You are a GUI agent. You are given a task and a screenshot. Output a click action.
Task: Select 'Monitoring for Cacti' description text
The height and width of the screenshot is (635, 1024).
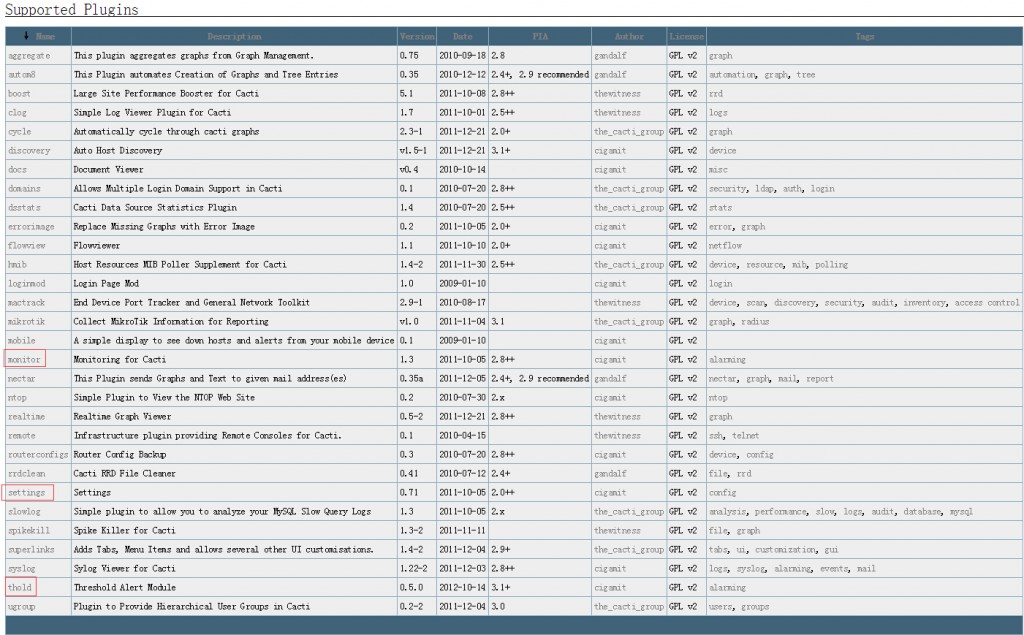[x=120, y=360]
